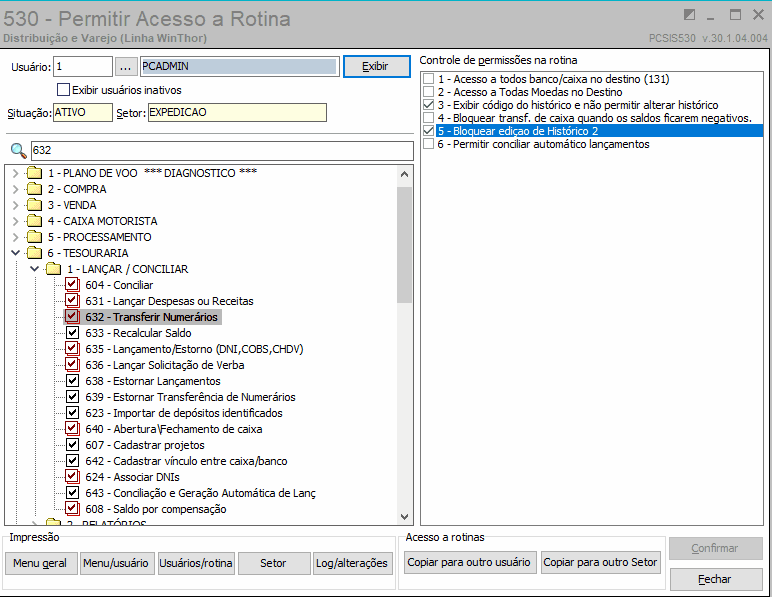Image resolution: width=772 pixels, height=597 pixels.
Task: Check permission 4 - Bloquear transf. de caixa
Action: [x=428, y=118]
